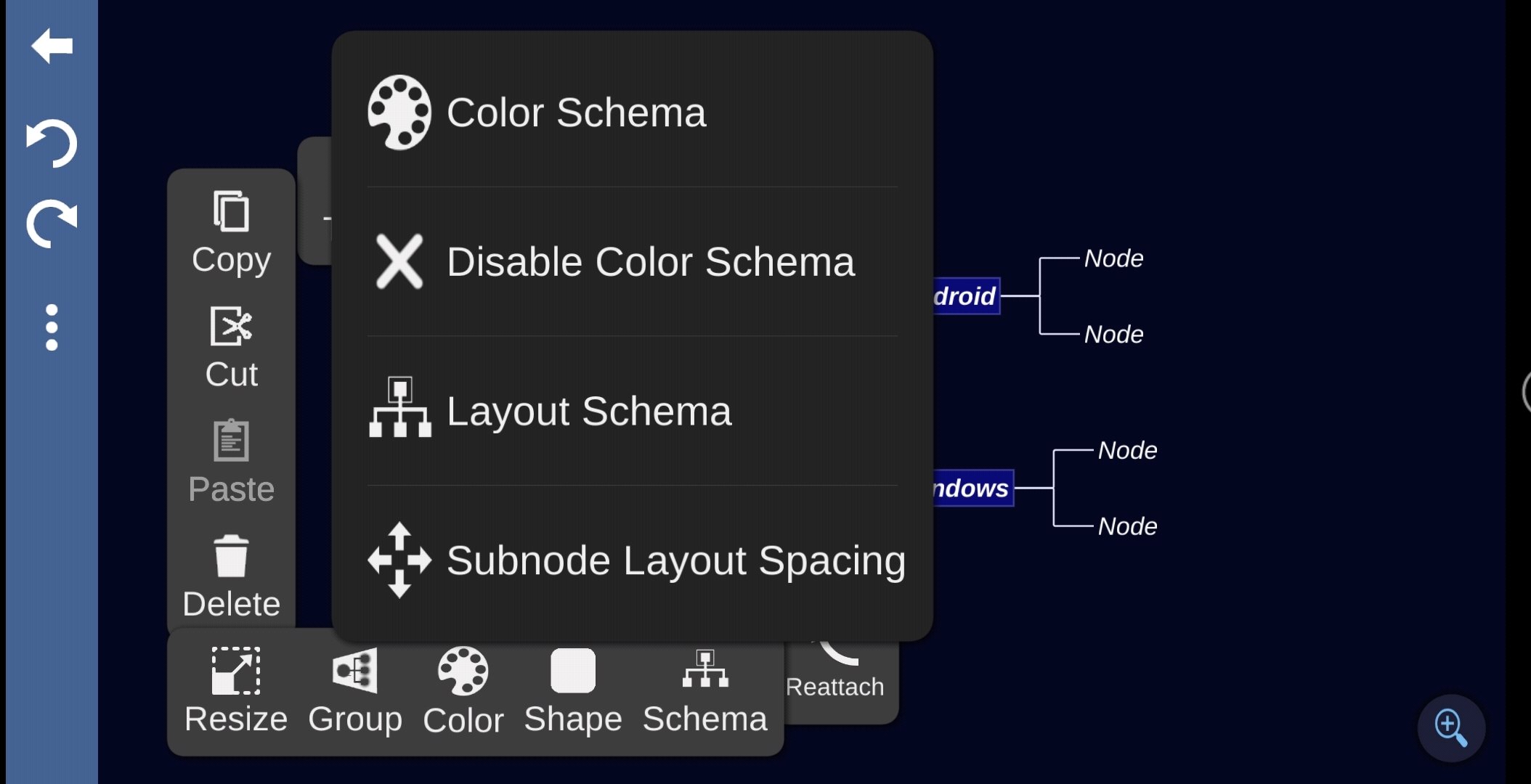Choose Disable Color Schema
The width and height of the screenshot is (1531, 784).
(x=632, y=261)
